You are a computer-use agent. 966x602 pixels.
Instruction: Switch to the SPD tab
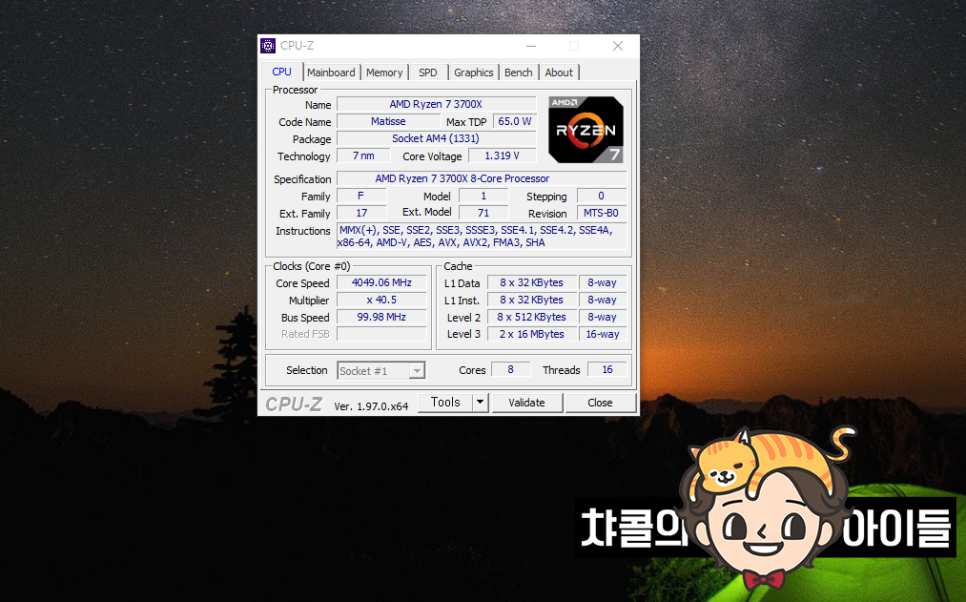tap(428, 73)
